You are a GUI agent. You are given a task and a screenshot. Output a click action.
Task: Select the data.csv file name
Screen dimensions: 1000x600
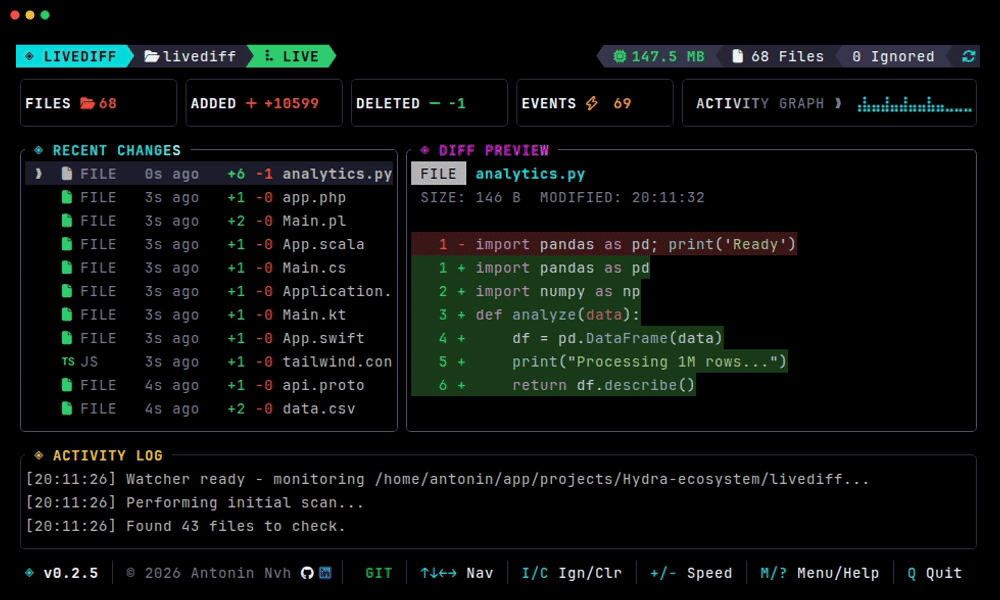pyautogui.click(x=319, y=409)
